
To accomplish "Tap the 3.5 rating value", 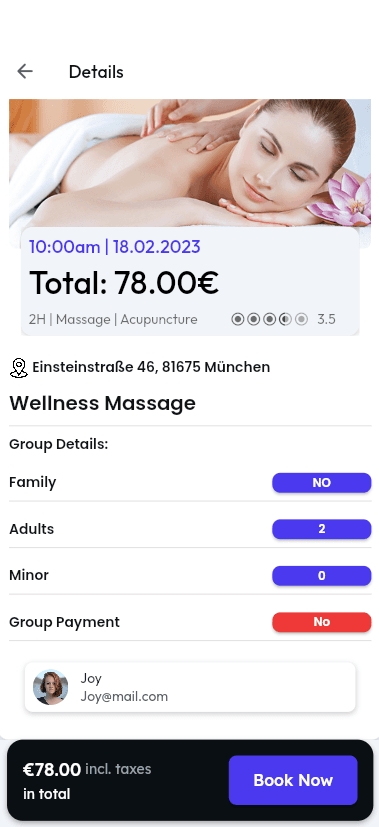I will click(x=326, y=319).
